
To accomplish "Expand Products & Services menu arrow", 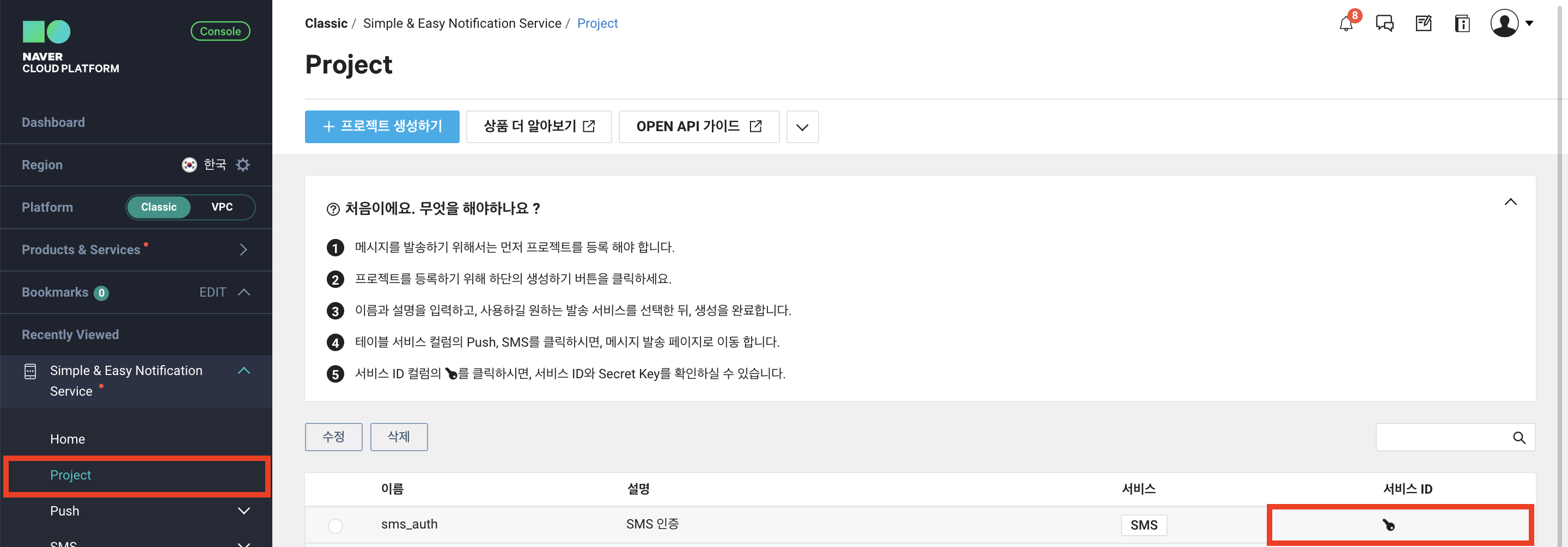I will pos(243,249).
